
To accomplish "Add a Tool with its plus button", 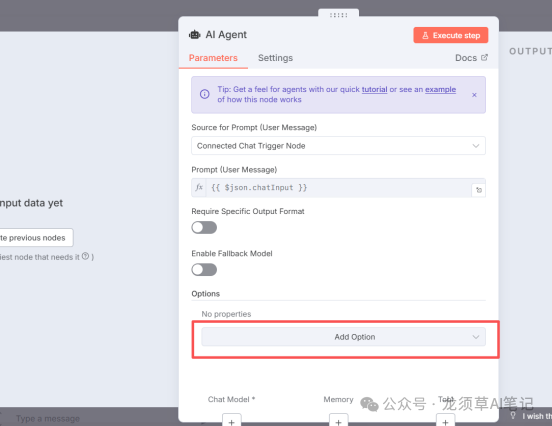I will (445, 421).
